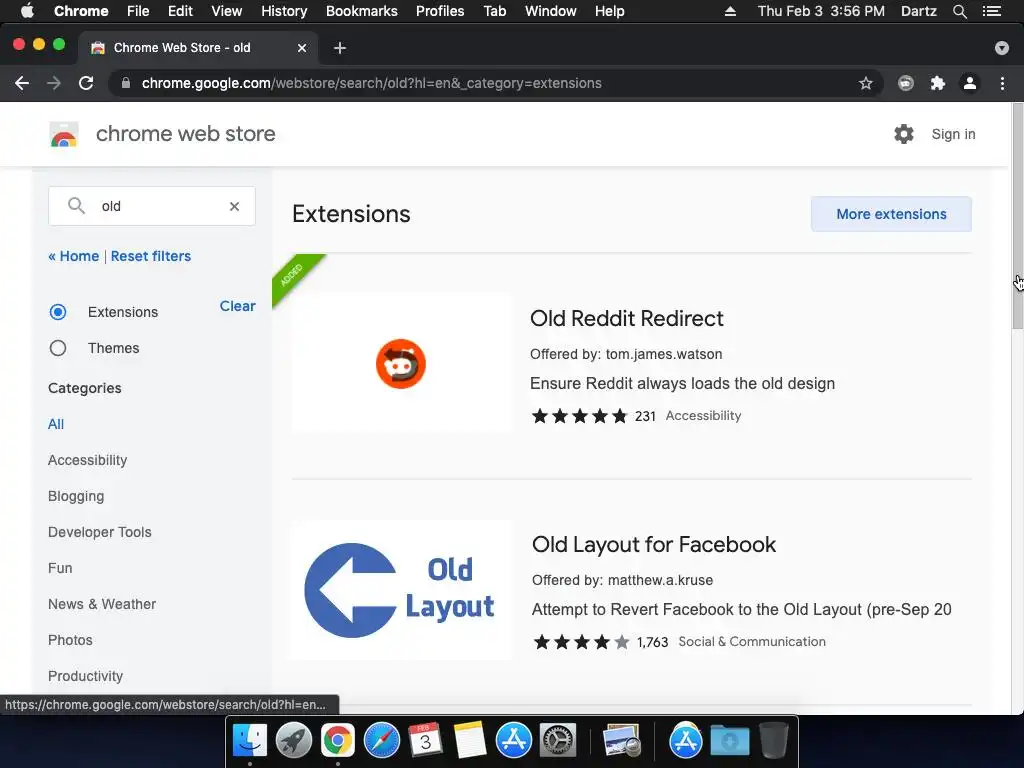Click the Reset filters link

click(x=151, y=256)
